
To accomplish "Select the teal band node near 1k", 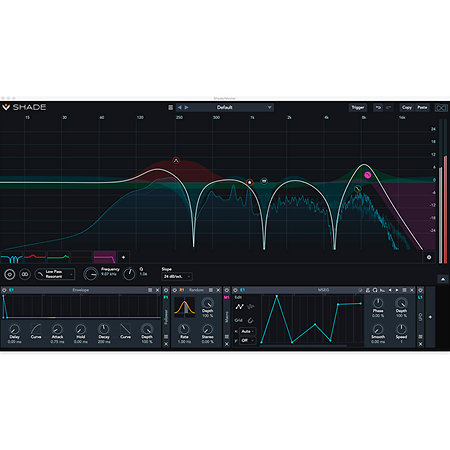I will [264, 181].
